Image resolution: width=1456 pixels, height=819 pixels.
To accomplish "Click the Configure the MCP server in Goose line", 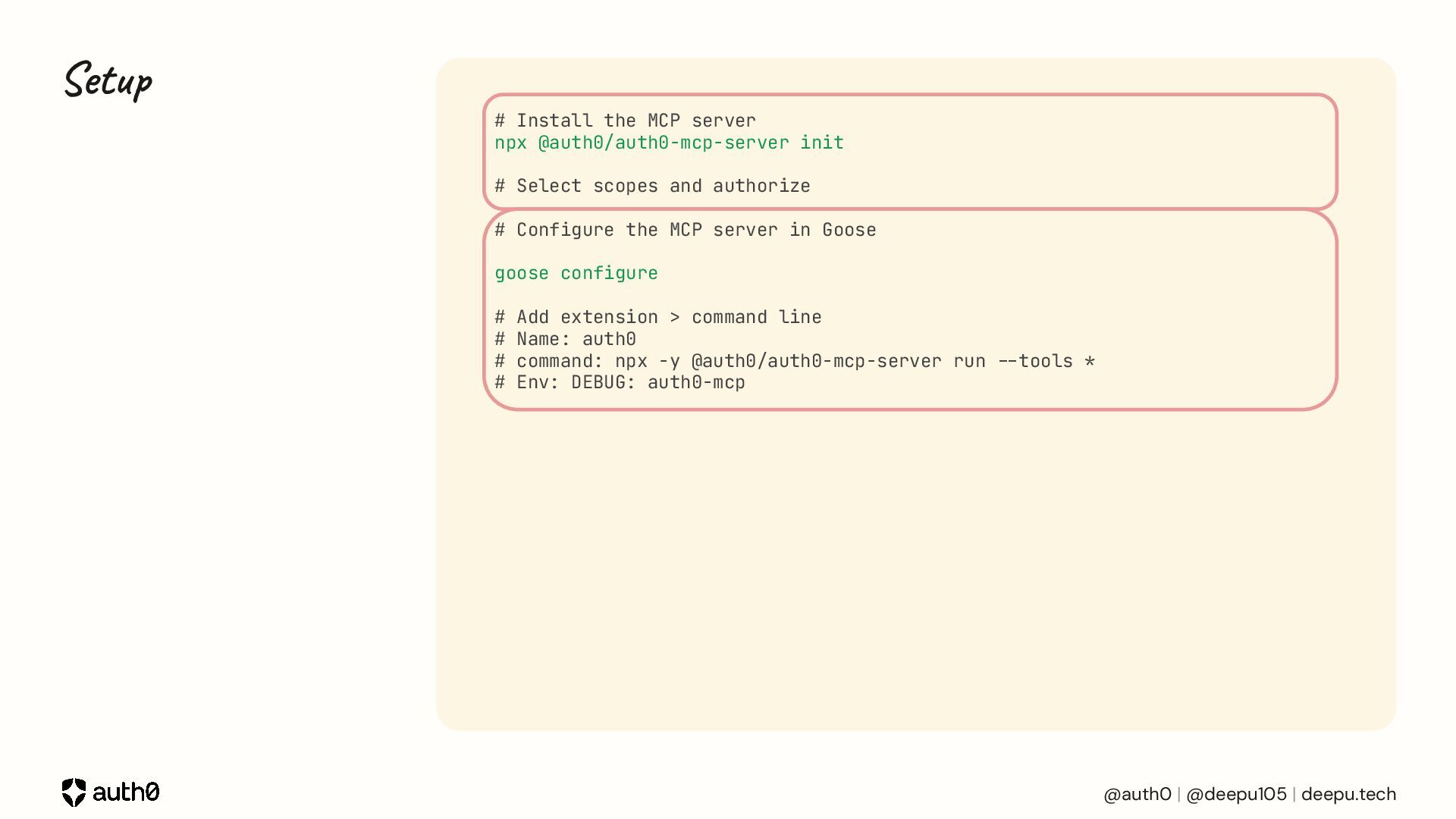I will coord(685,230).
